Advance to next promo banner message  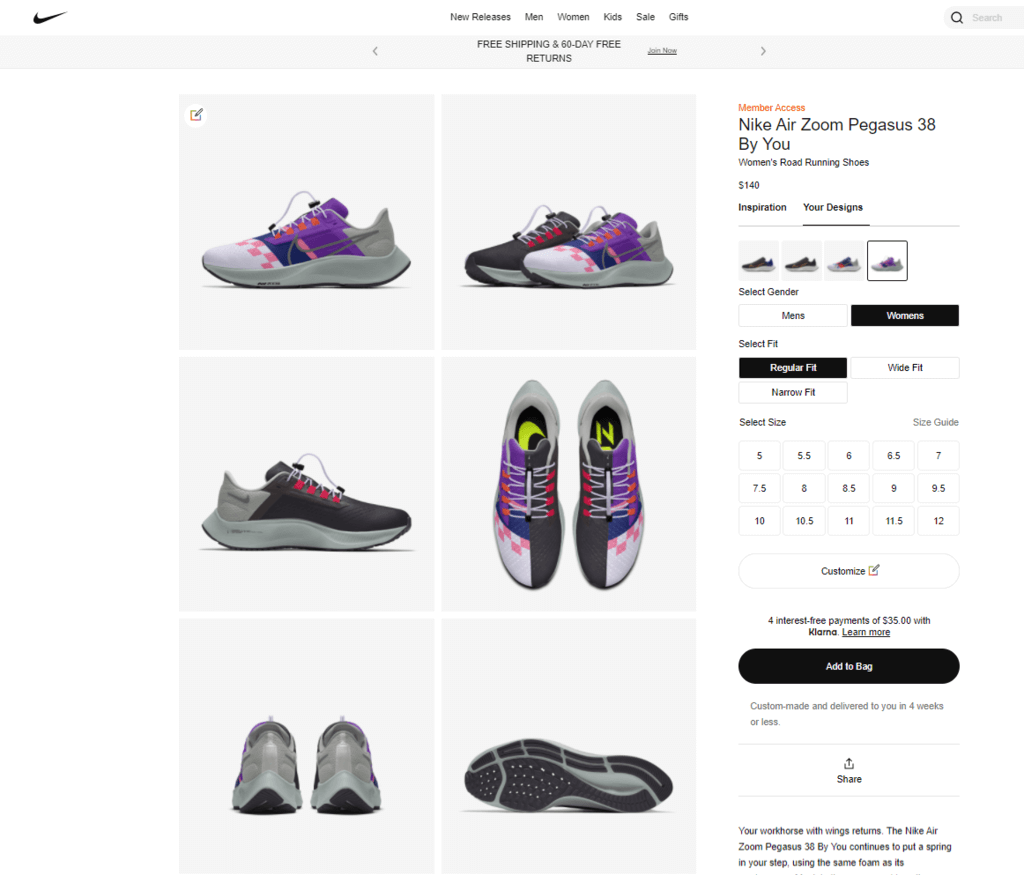tap(763, 51)
